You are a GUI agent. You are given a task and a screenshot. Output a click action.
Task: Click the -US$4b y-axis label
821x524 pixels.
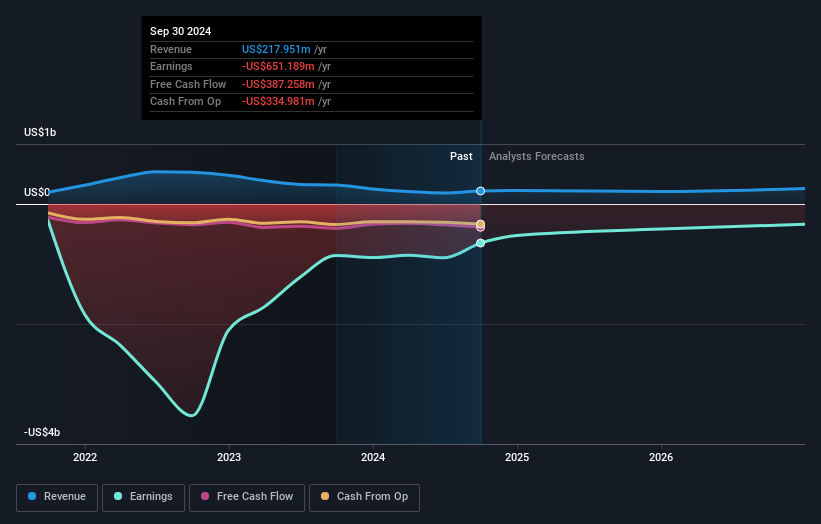pos(42,432)
